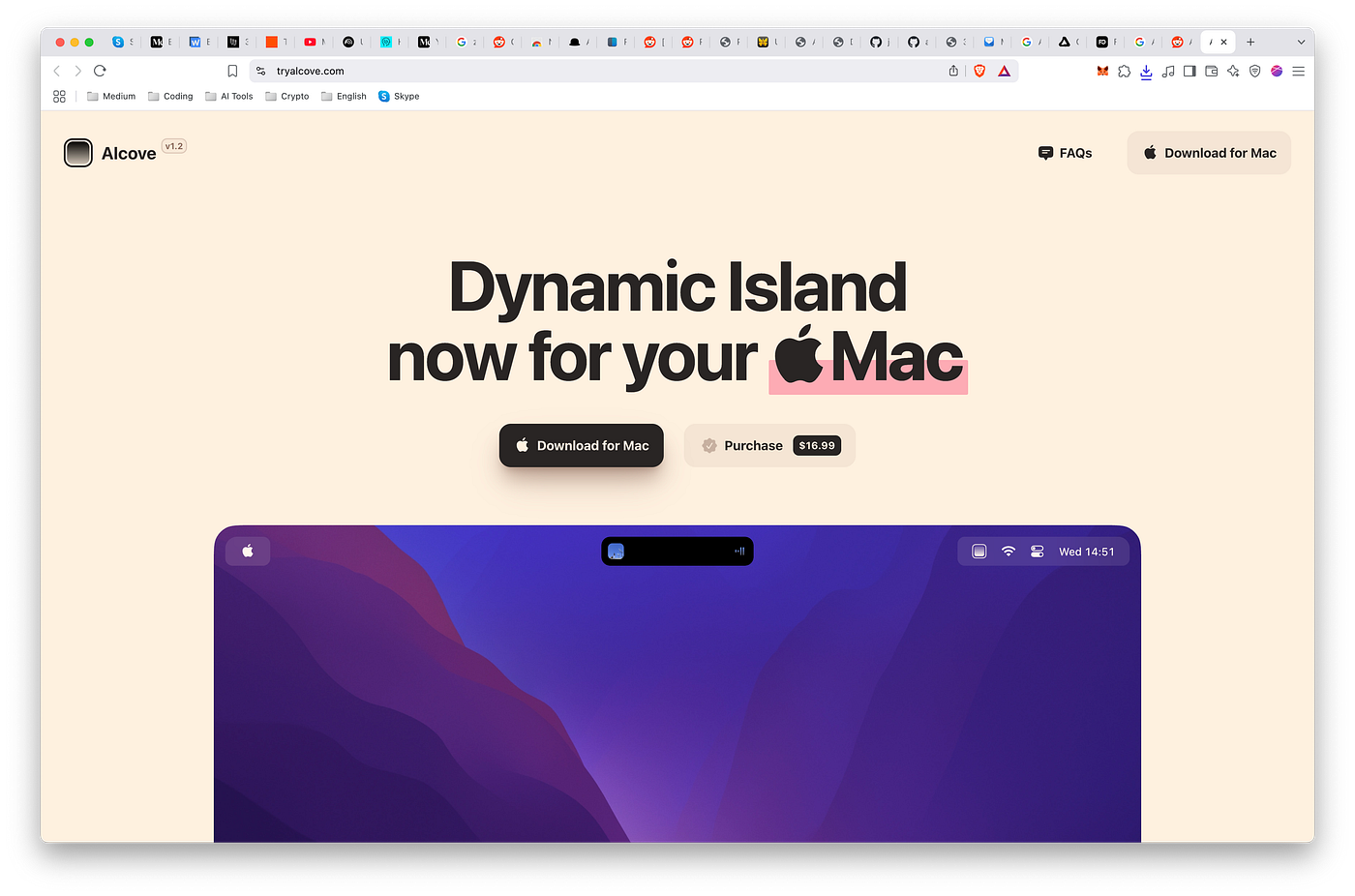This screenshot has width=1355, height=896.
Task: Click the Apple logo in the demo menu bar
Action: point(248,552)
